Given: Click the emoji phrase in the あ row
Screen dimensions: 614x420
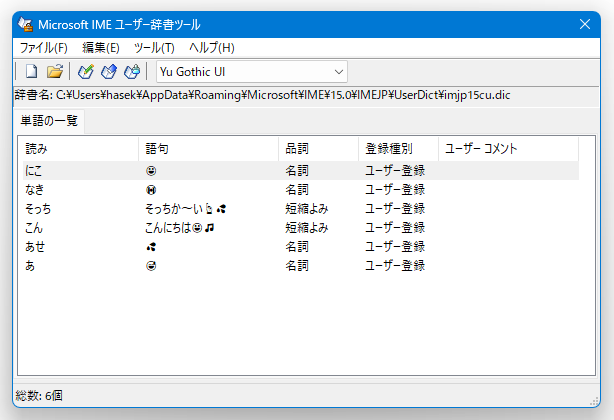Looking at the screenshot, I should coord(151,266).
